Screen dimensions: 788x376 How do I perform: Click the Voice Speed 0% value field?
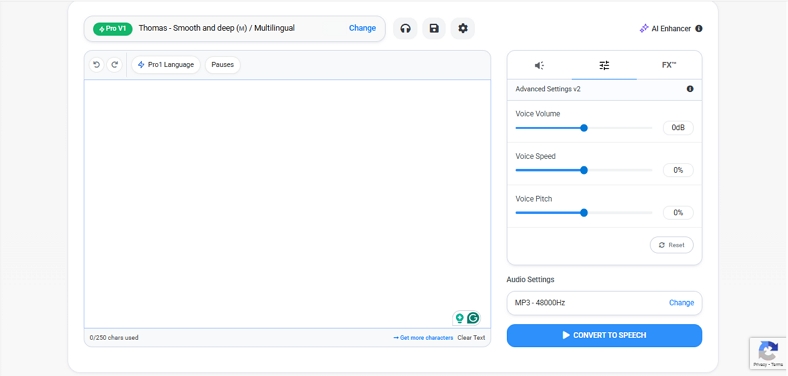678,170
